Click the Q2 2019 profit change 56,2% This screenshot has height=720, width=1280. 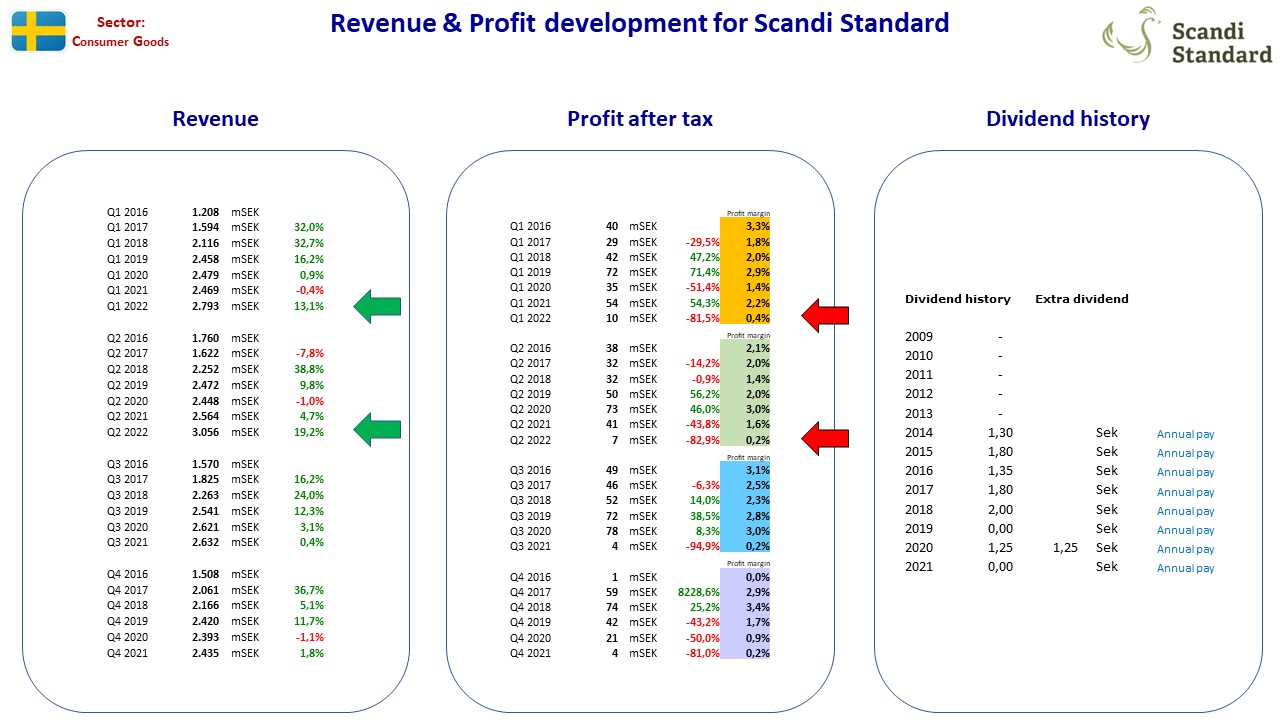pyautogui.click(x=704, y=394)
